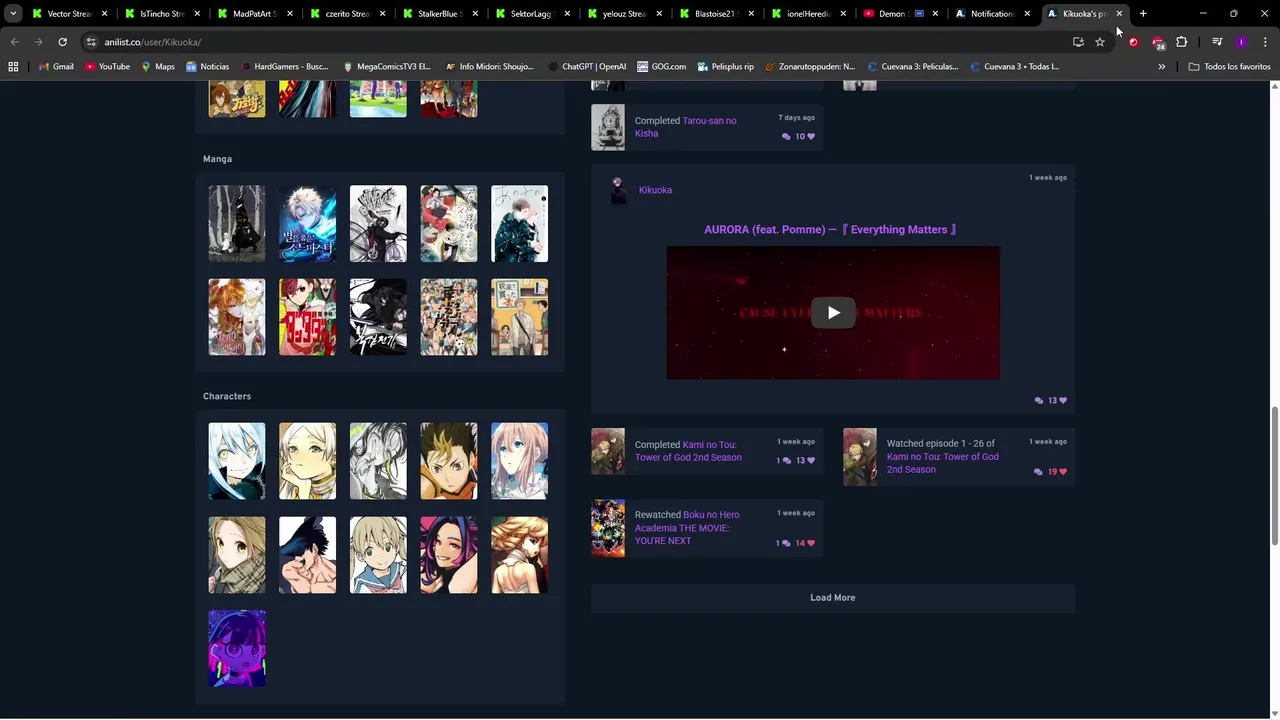Open the HardGamers bookmark
1280x720 pixels.
(x=285, y=67)
